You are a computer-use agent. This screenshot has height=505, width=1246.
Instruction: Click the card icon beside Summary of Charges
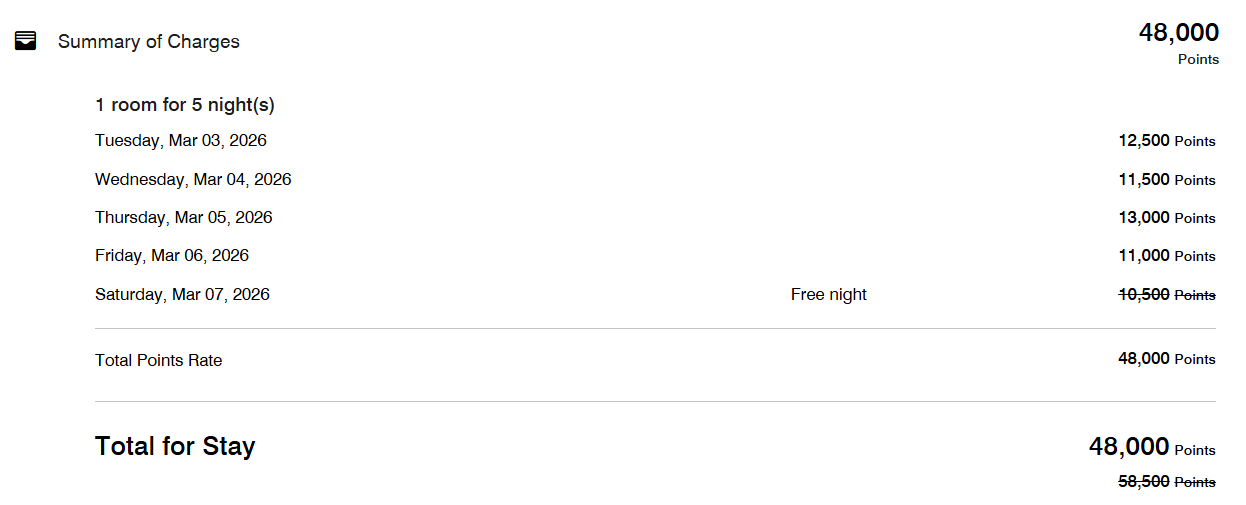pos(26,41)
